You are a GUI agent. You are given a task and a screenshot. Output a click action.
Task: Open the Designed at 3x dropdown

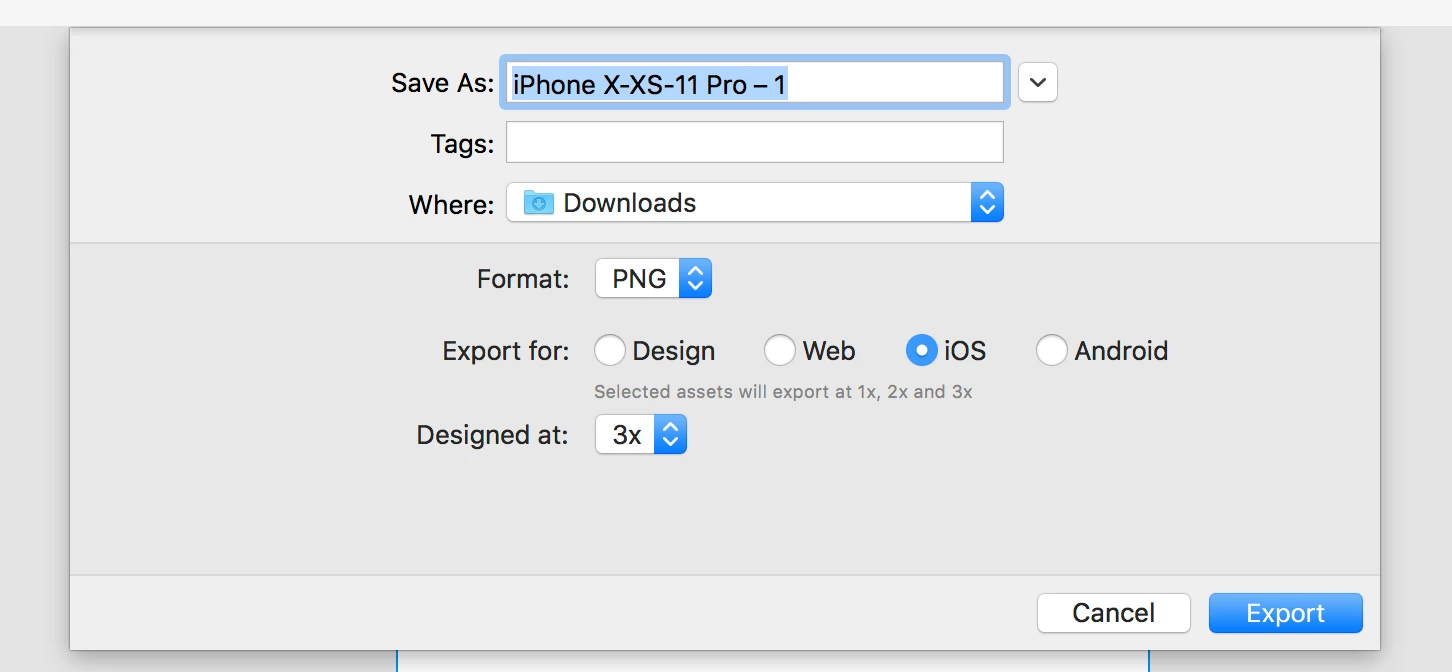coord(641,435)
